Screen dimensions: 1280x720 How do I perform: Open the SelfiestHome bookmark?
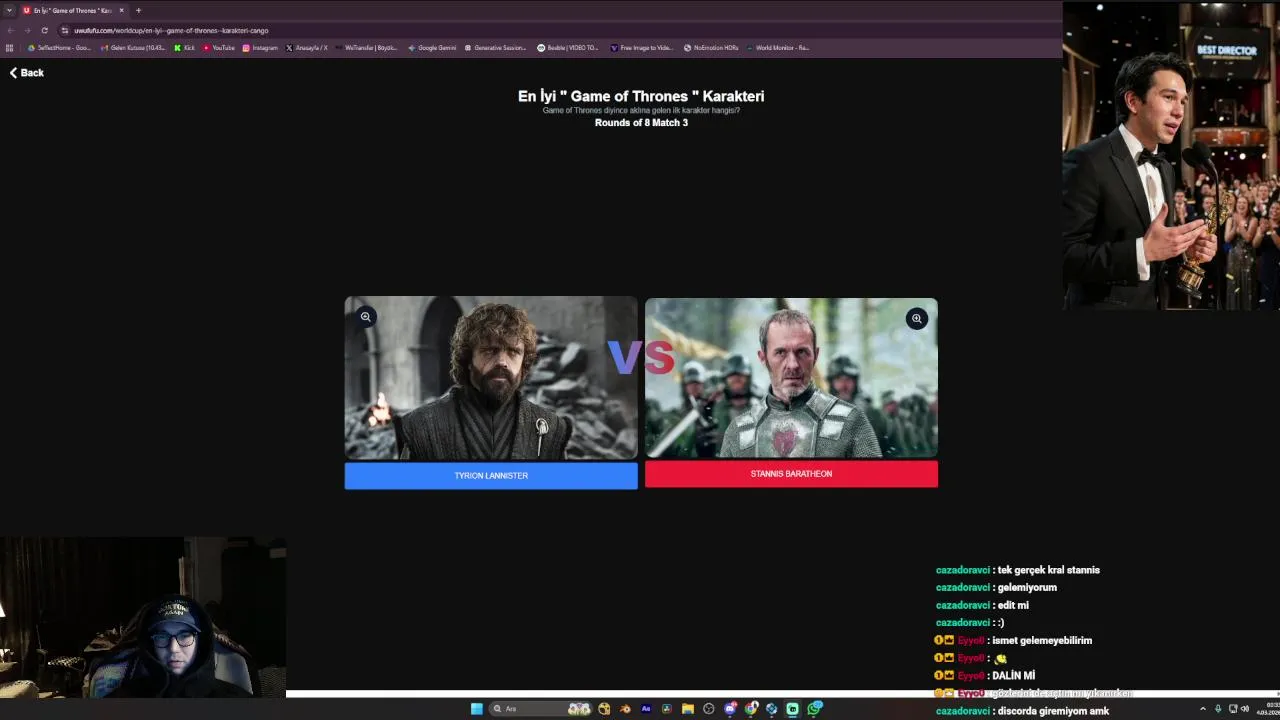click(59, 47)
